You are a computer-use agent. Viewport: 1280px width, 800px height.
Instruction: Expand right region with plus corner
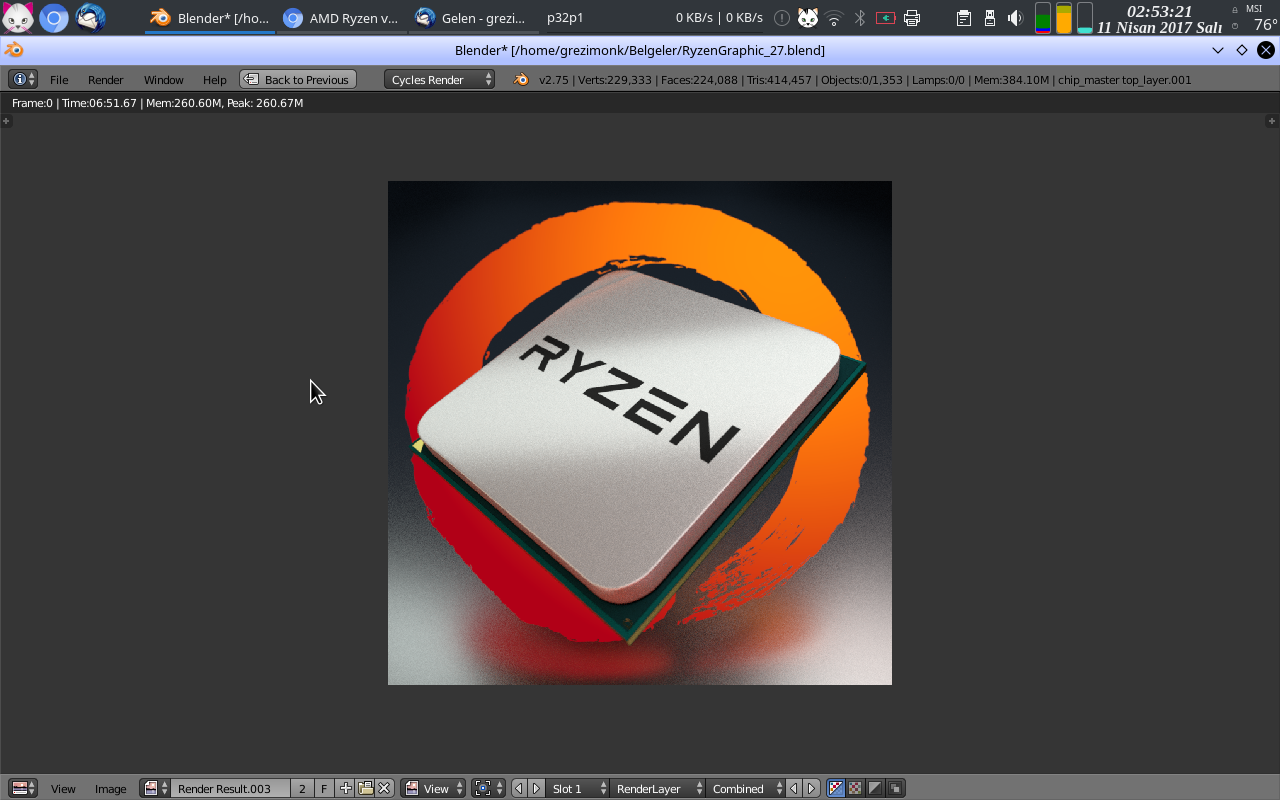point(1273,121)
